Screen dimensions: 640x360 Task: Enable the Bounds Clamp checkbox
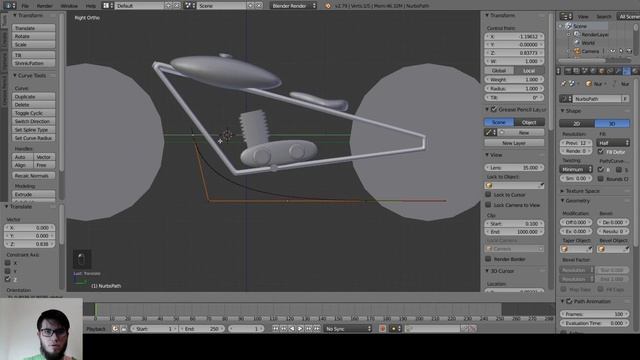600,179
